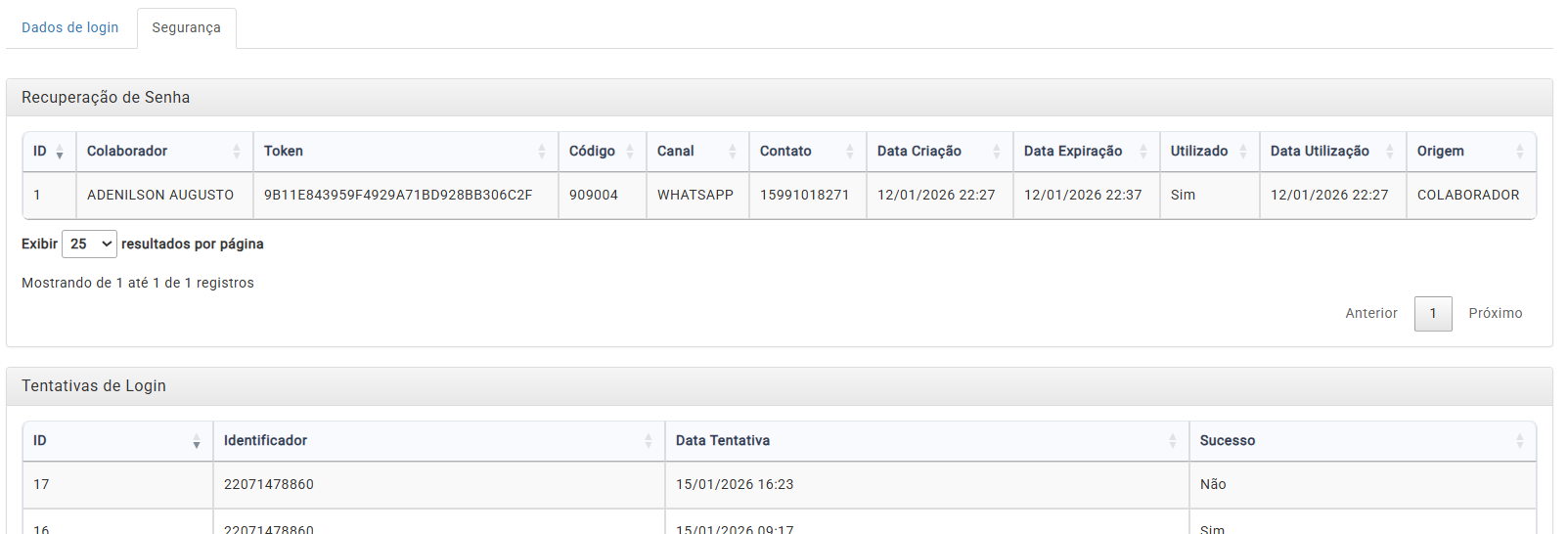Sort by Código column arrow icon

[x=630, y=152]
